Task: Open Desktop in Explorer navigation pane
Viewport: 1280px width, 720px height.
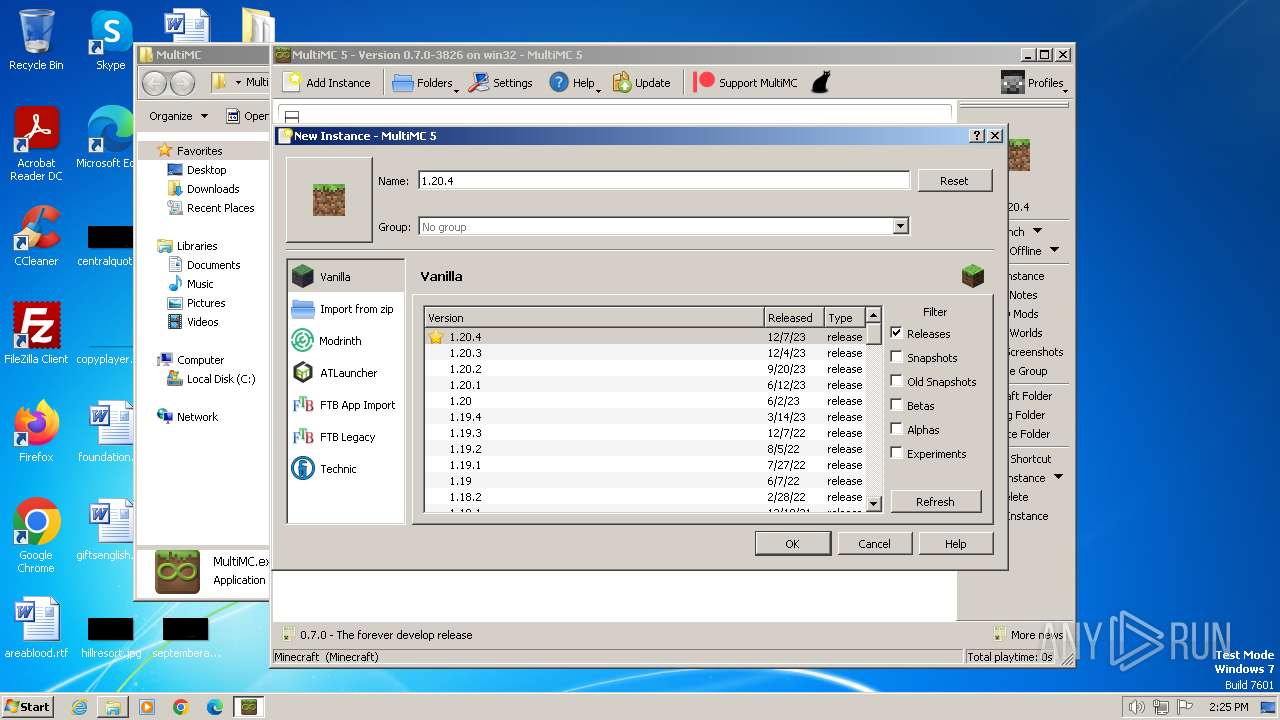Action: (206, 170)
